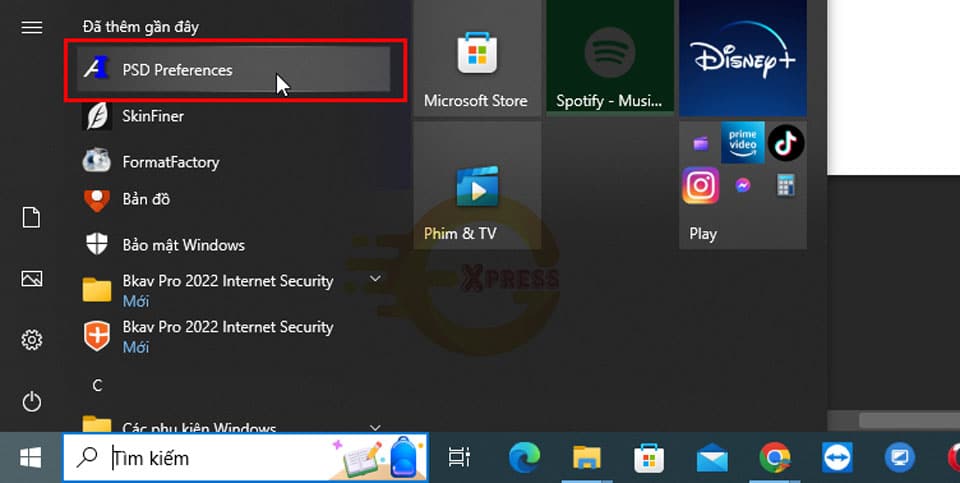Click the Tìm kiếm search box
This screenshot has width=960, height=483.
[220, 458]
